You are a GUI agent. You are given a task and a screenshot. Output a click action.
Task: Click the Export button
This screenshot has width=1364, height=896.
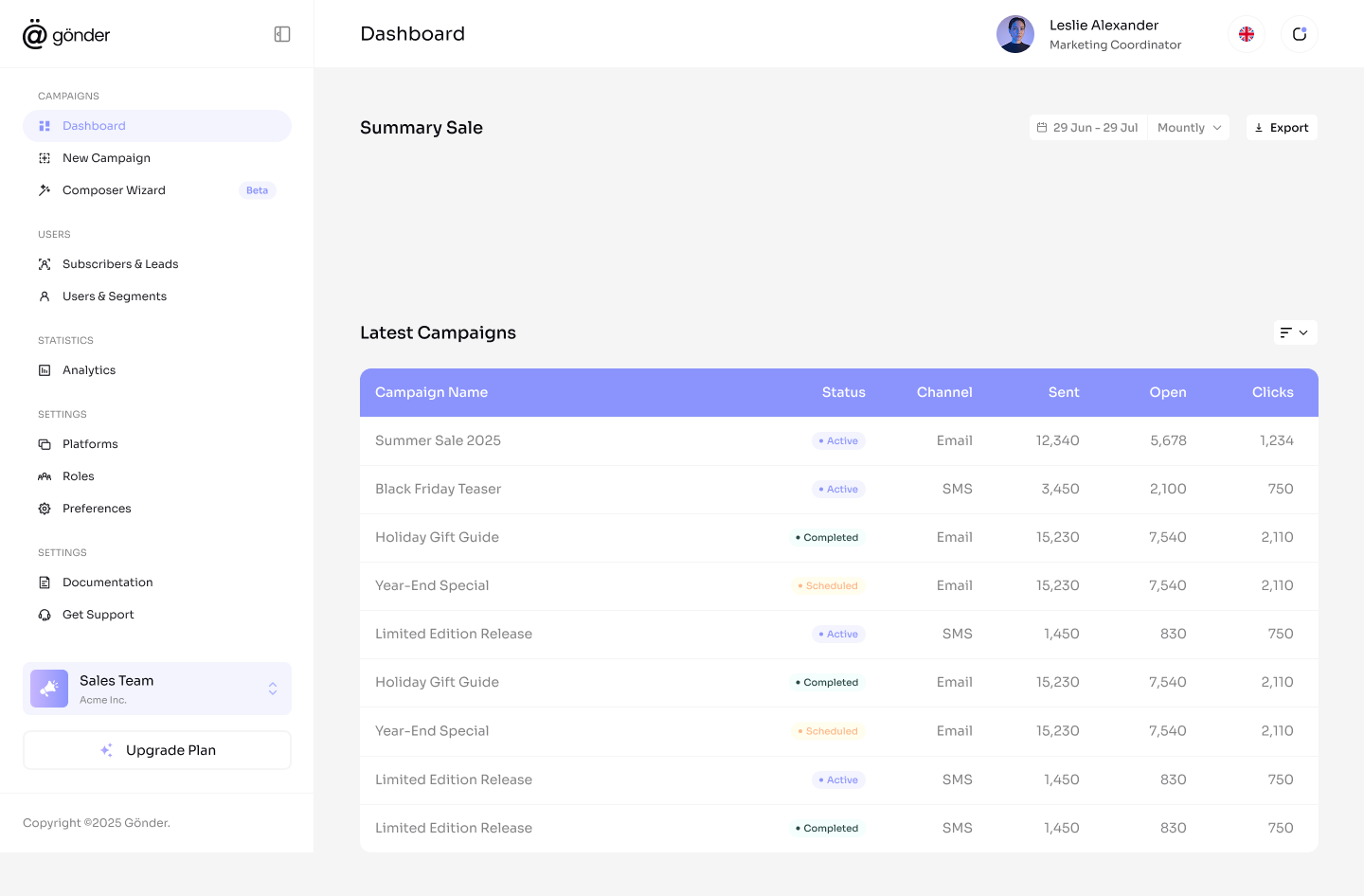point(1282,128)
